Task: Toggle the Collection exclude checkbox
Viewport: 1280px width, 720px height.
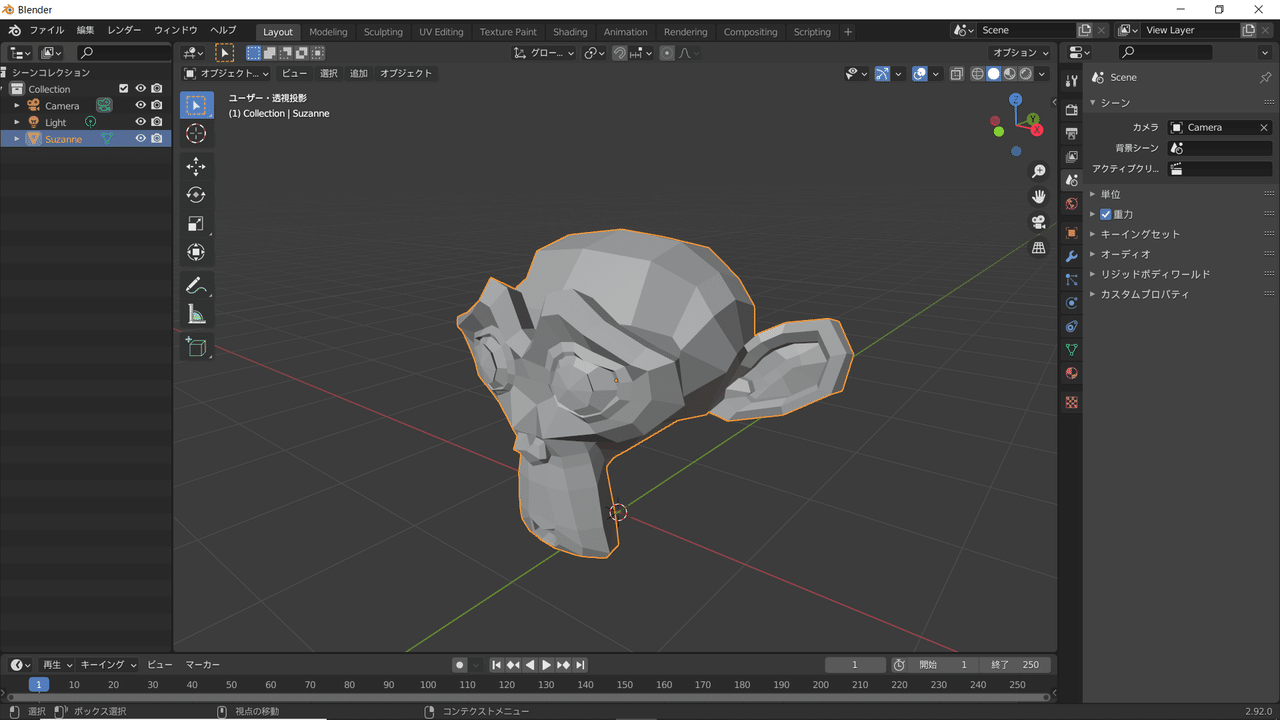Action: click(x=124, y=89)
